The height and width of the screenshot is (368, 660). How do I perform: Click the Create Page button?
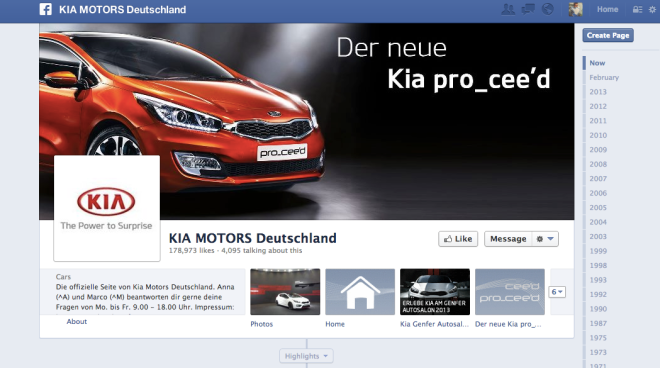click(608, 35)
